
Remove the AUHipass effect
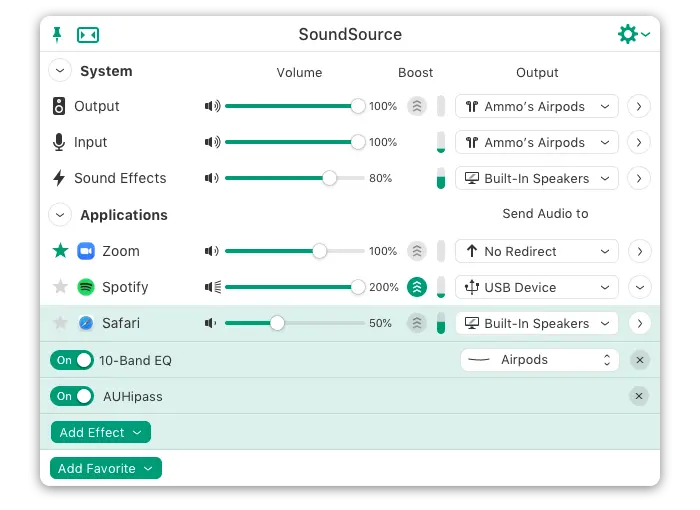click(x=639, y=396)
